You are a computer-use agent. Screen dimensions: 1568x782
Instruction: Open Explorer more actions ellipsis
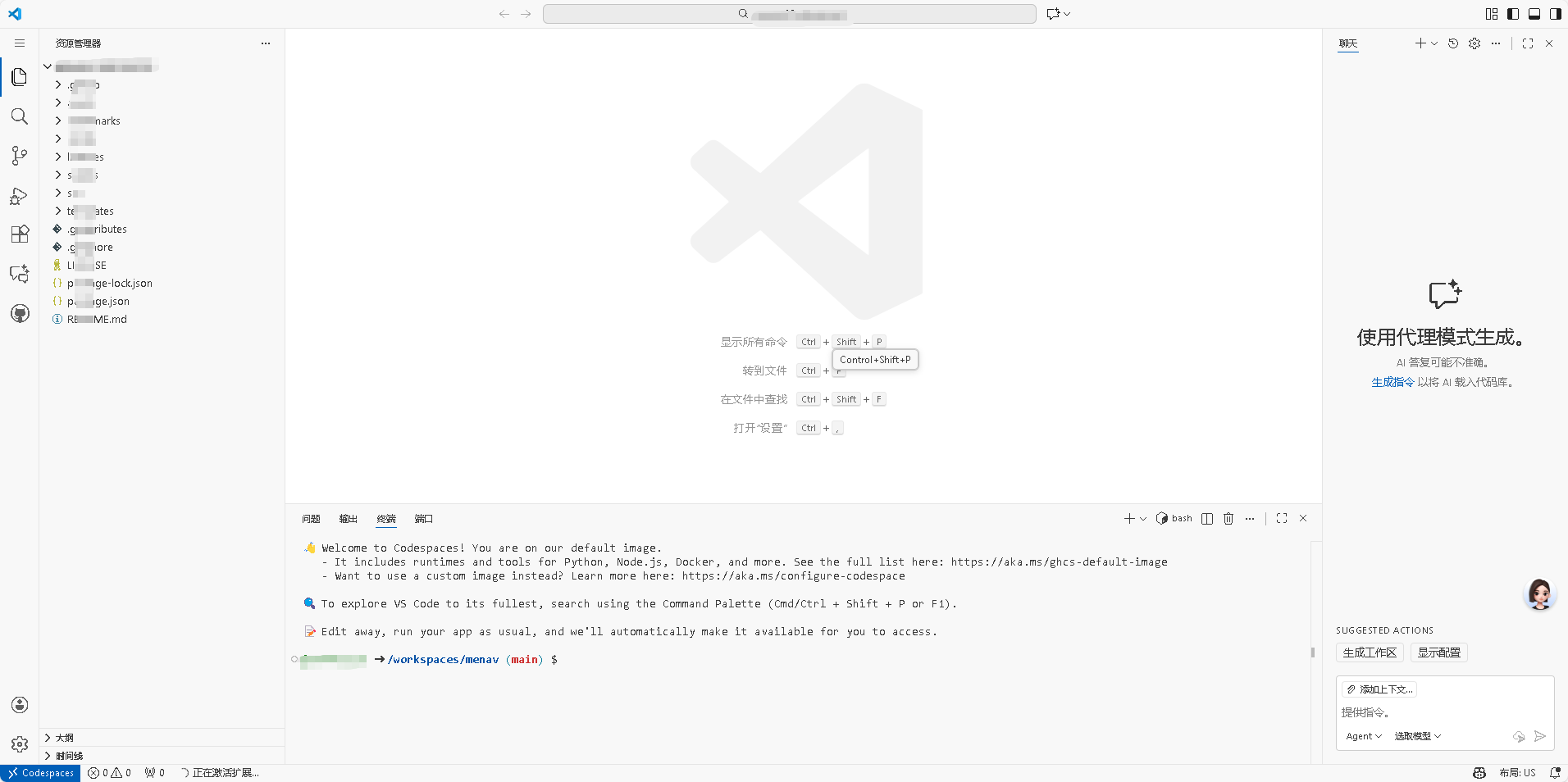(x=266, y=43)
